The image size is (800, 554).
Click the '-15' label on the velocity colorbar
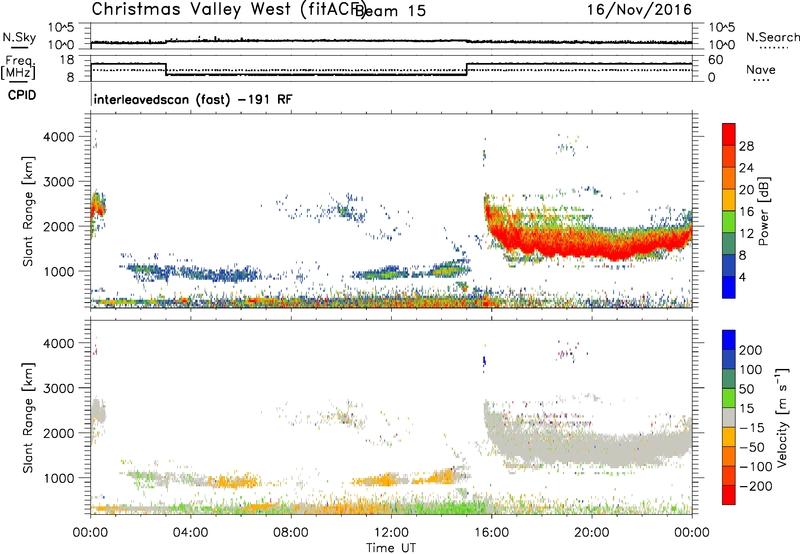click(752, 428)
